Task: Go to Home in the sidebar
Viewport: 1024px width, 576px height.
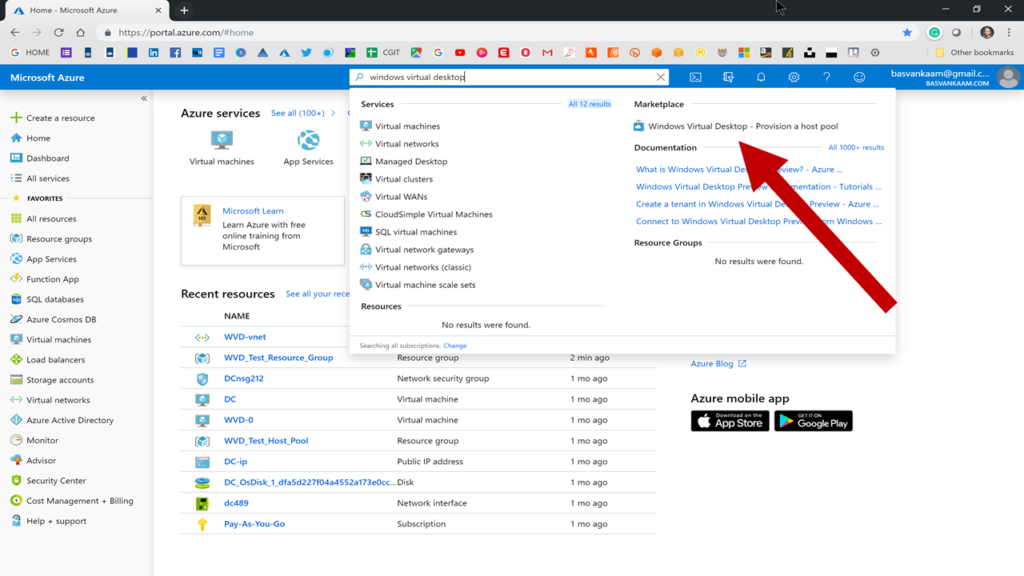Action: pyautogui.click(x=38, y=138)
